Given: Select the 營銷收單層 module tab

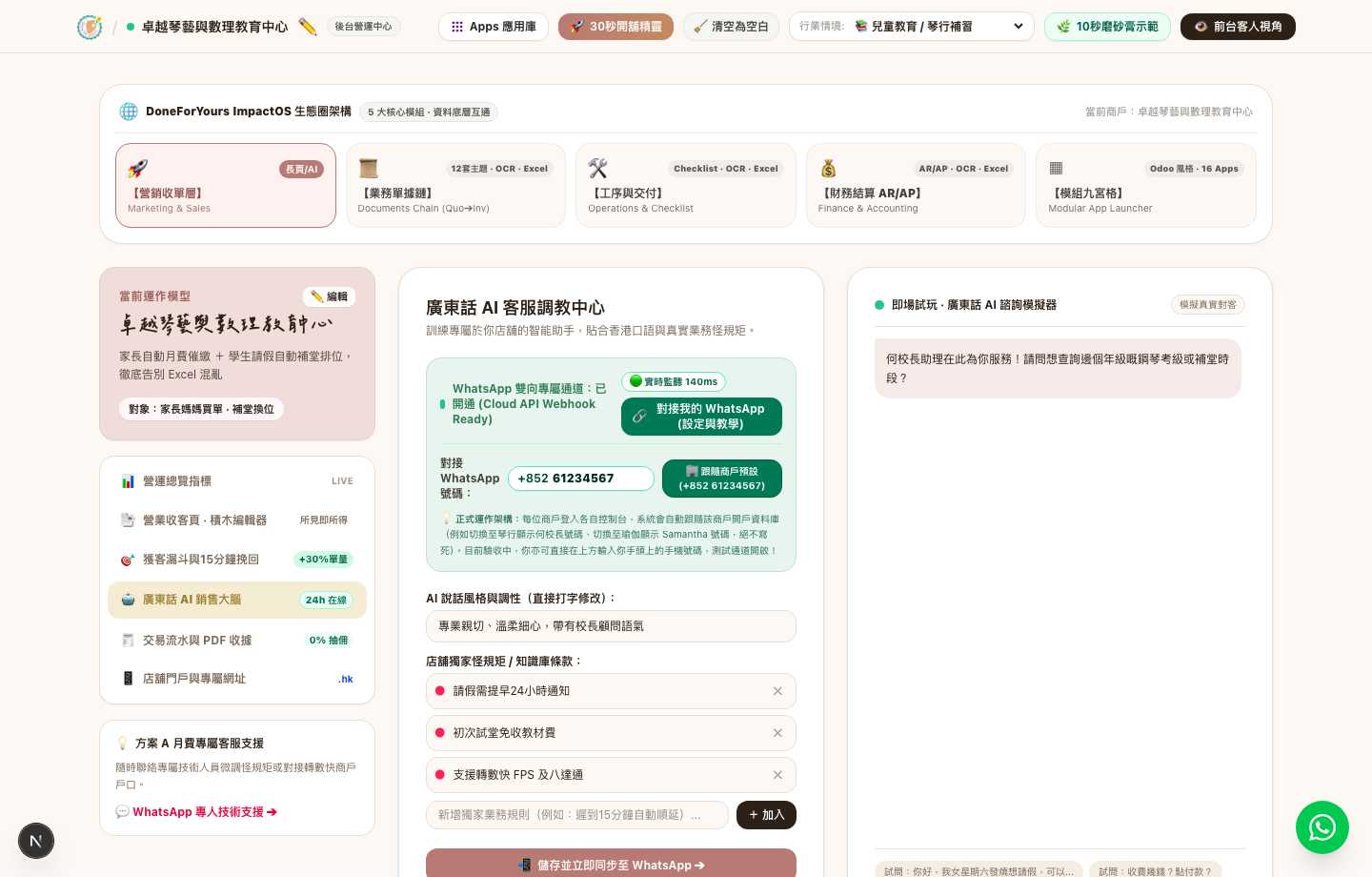Looking at the screenshot, I should pos(226,186).
